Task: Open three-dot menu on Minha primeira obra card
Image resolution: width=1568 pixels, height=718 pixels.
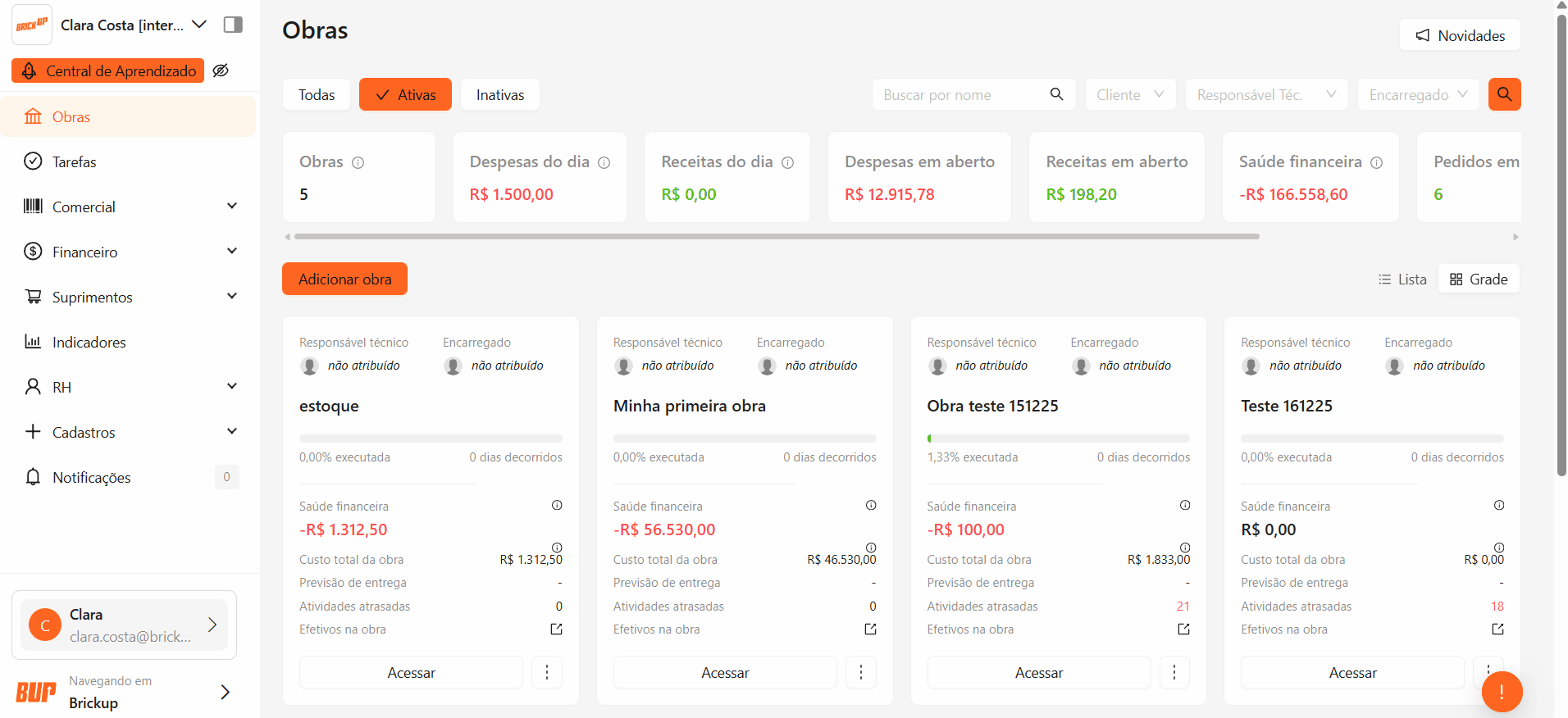Action: click(x=860, y=672)
